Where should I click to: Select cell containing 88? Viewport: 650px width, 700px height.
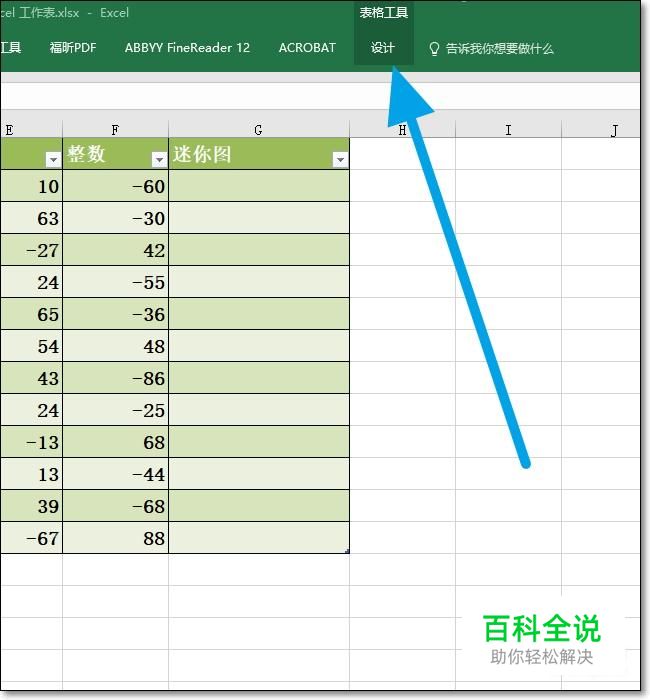pos(115,538)
